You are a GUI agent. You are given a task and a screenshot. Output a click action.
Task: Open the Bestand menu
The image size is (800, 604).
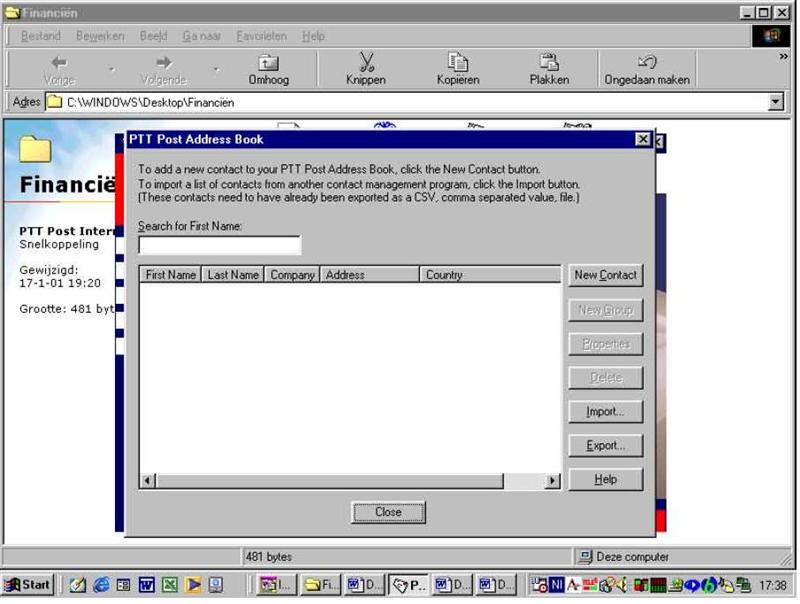pyautogui.click(x=41, y=36)
